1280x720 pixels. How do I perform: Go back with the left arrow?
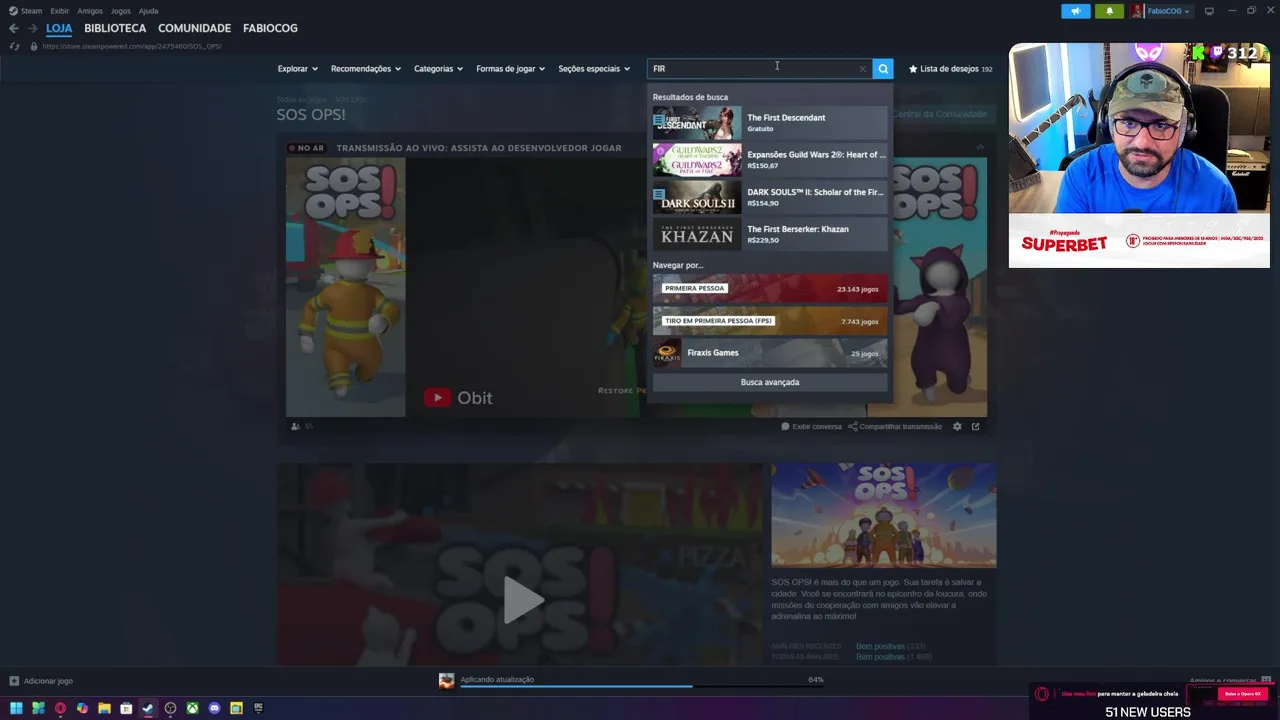point(13,28)
